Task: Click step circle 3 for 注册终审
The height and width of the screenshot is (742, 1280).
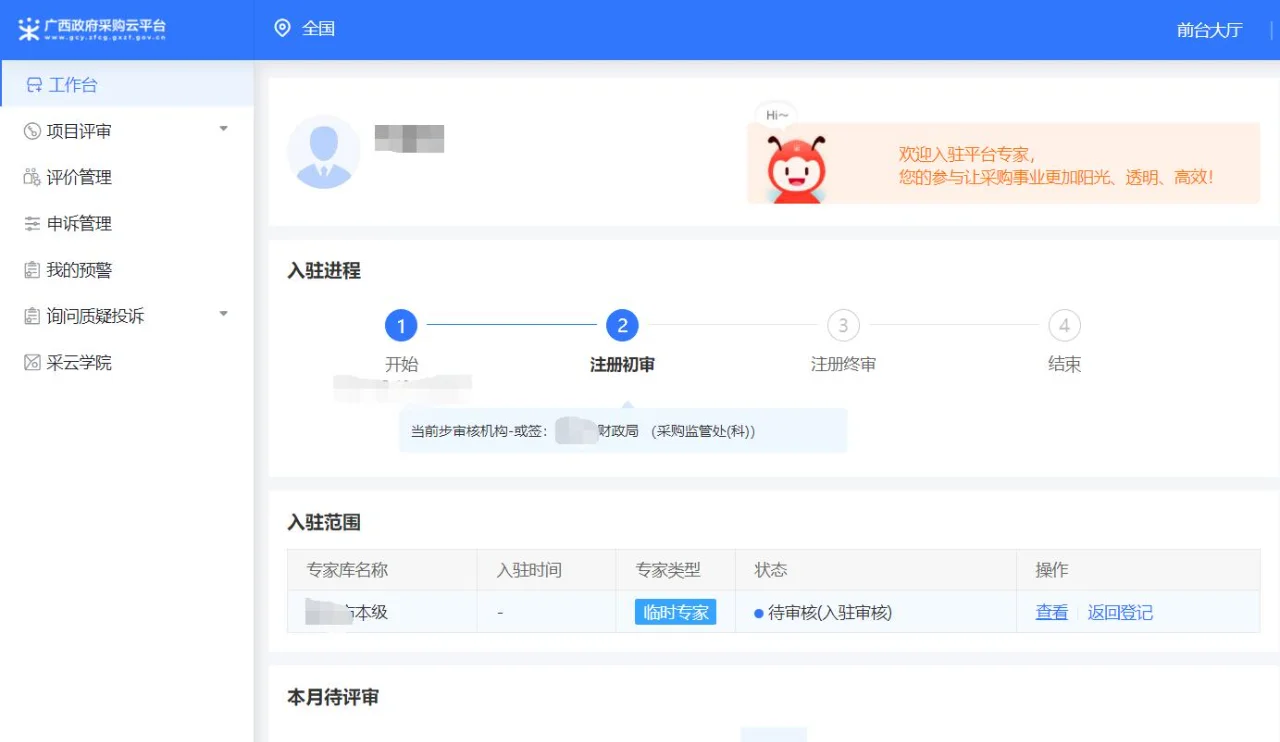Action: pyautogui.click(x=843, y=325)
